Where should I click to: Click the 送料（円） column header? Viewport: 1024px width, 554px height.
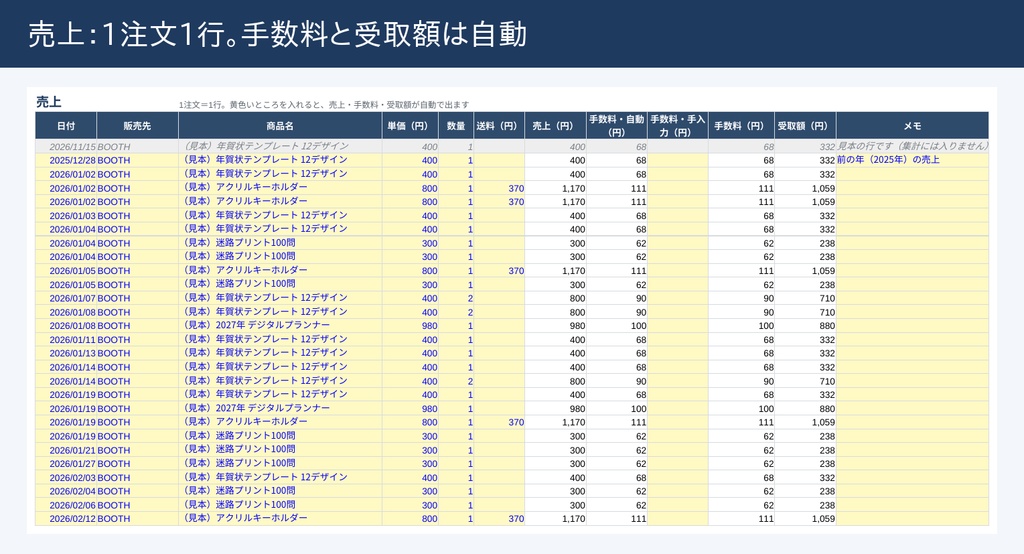[499, 125]
